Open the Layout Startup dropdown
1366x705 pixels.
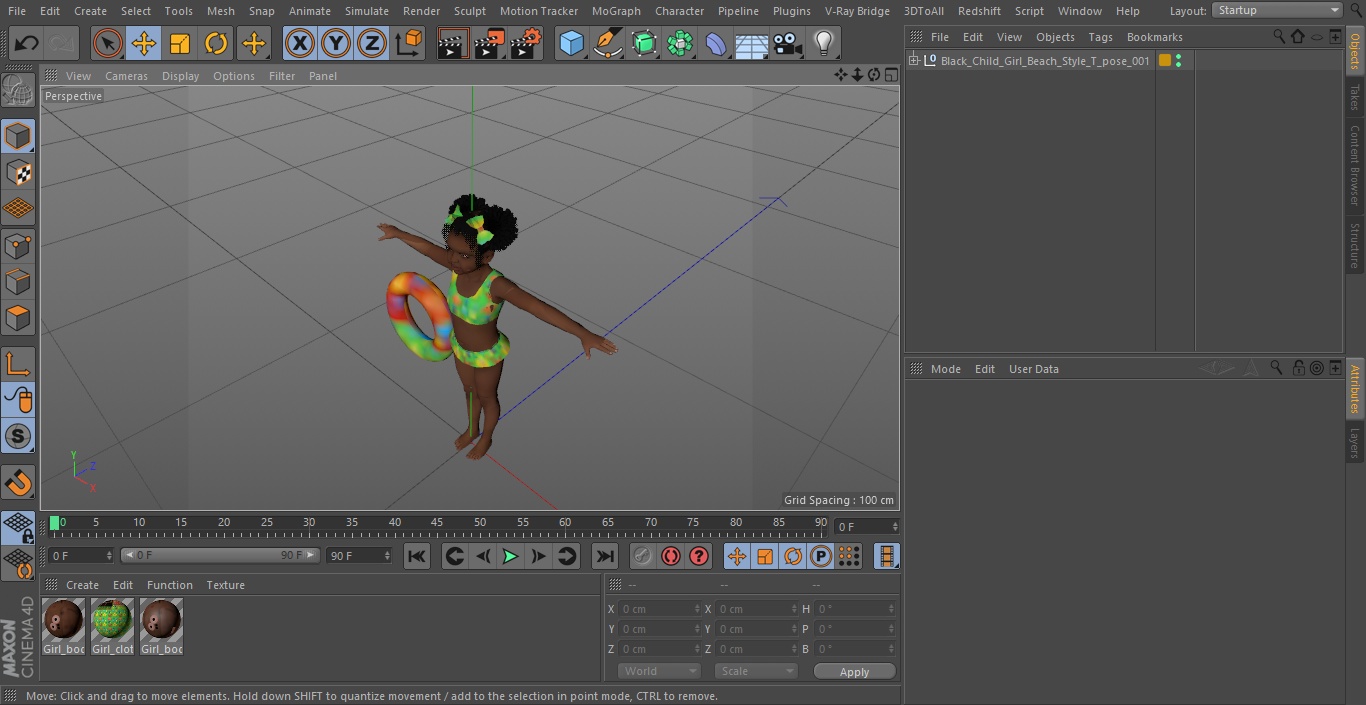click(1278, 10)
